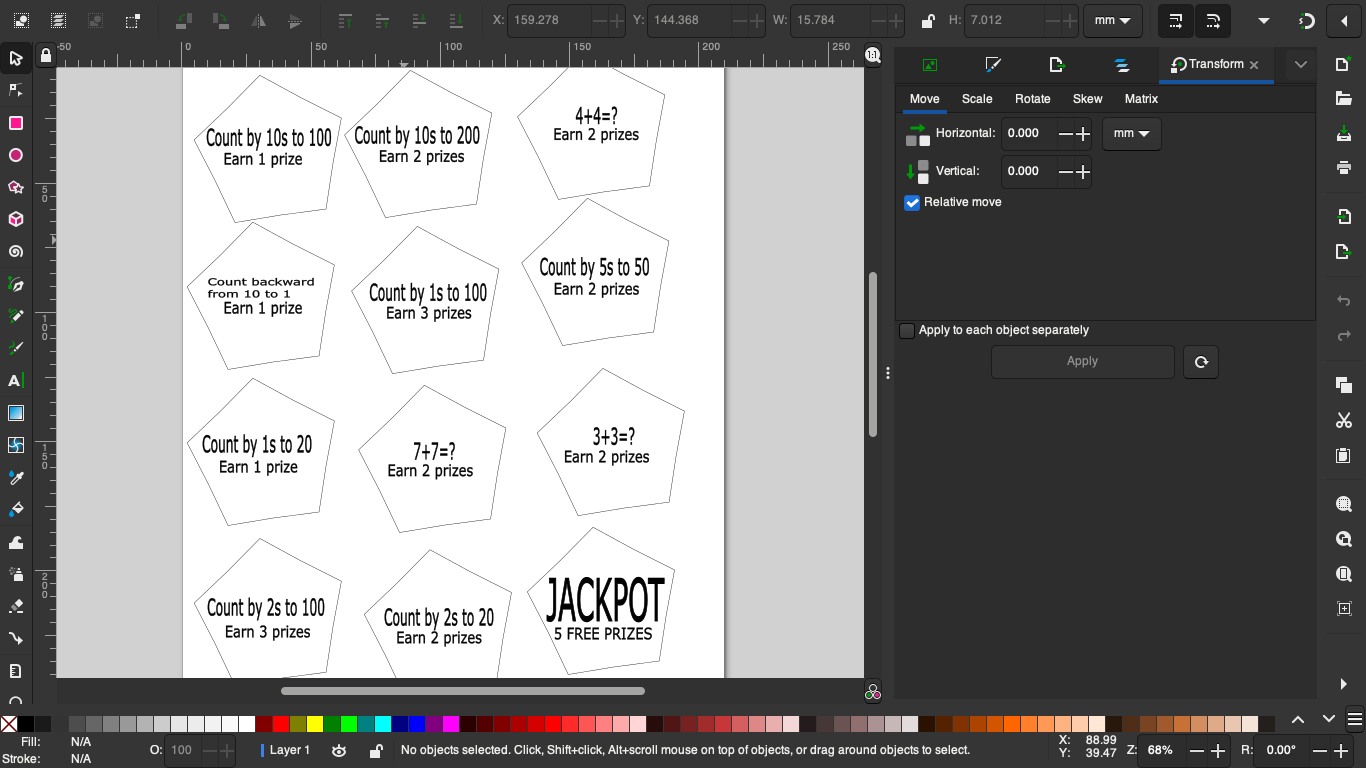
Task: Toggle the layer lock icon in statusbar
Action: [x=376, y=750]
